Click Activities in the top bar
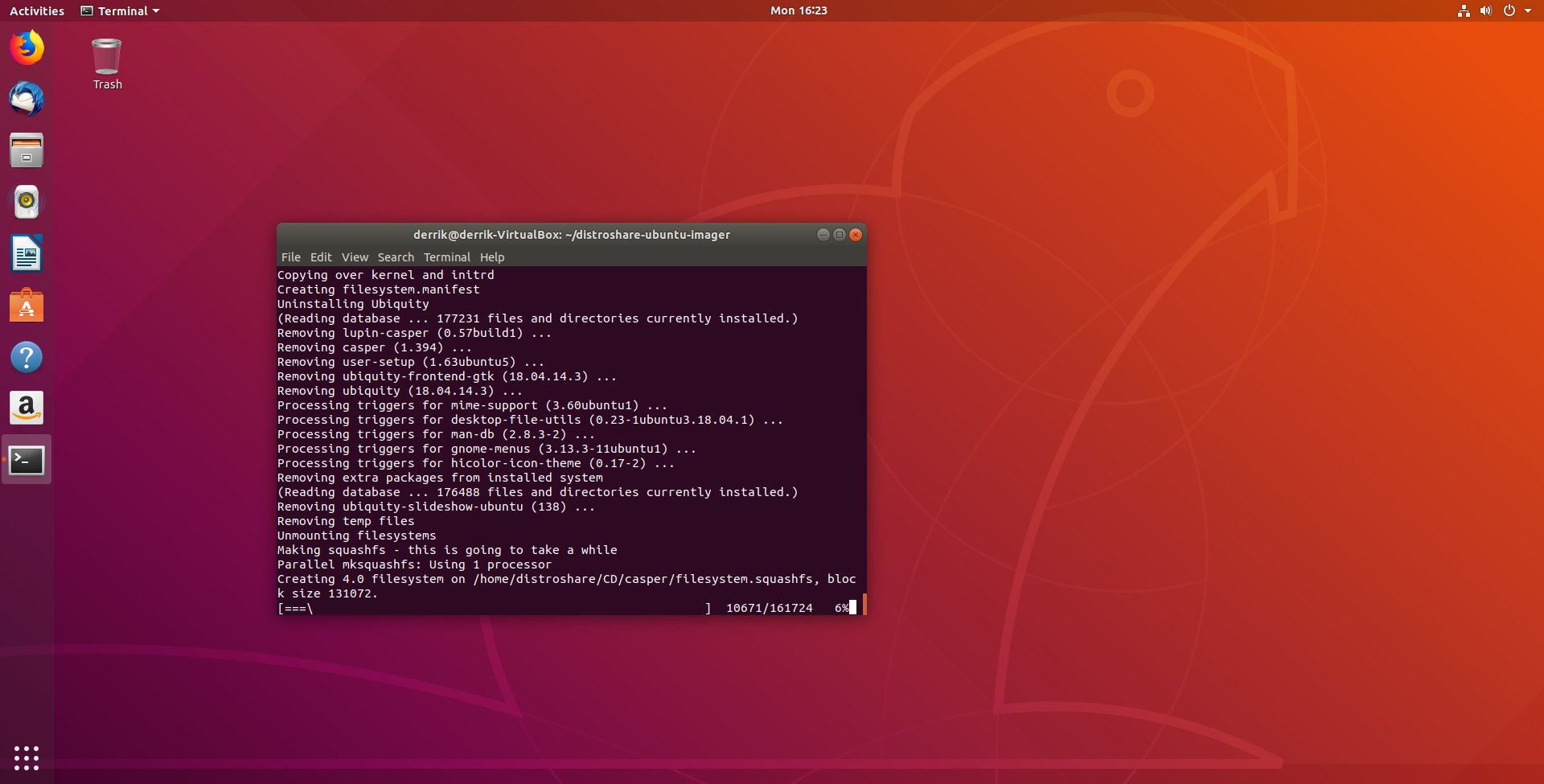1544x784 pixels. click(36, 10)
